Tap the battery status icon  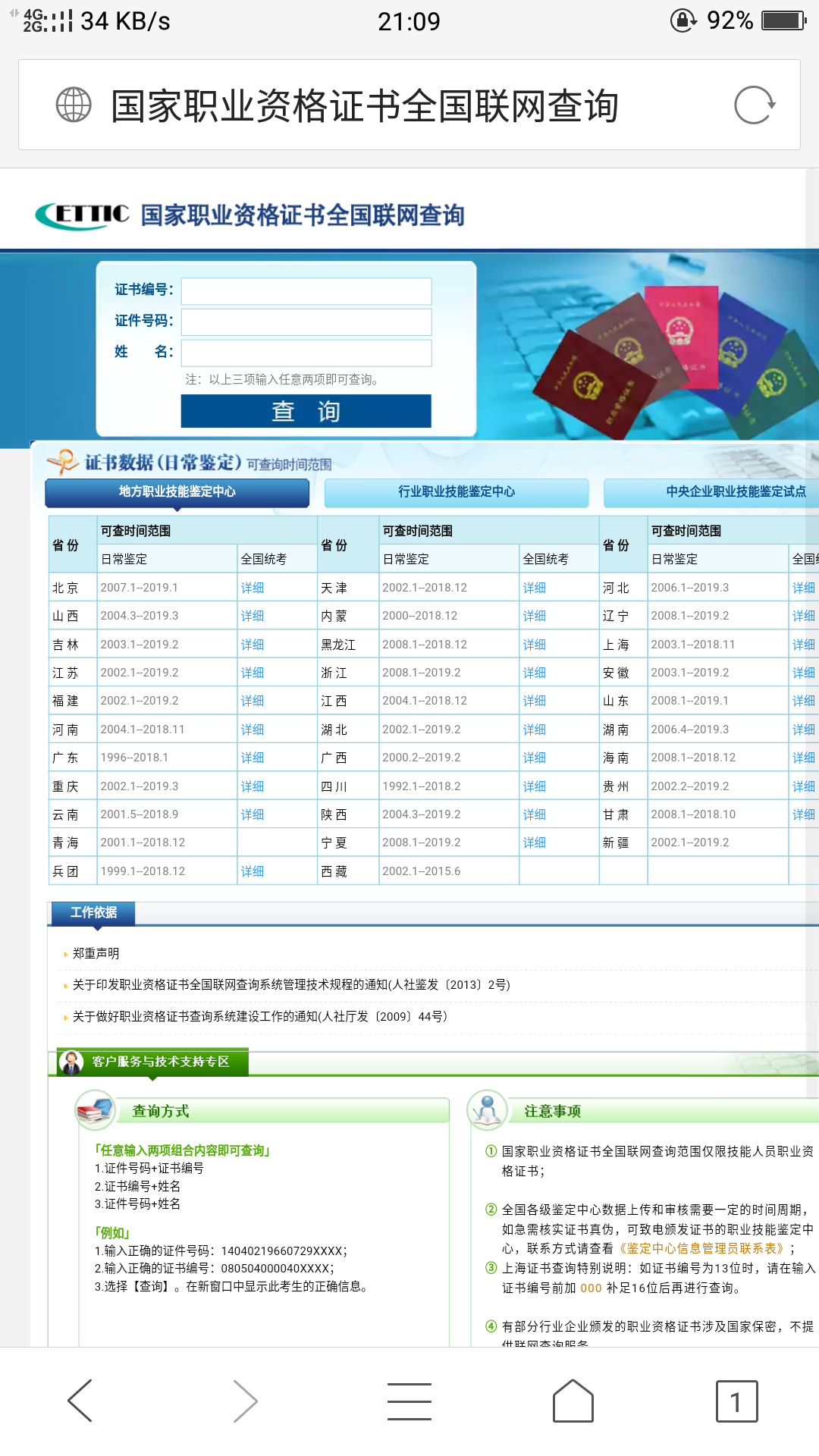point(784,20)
